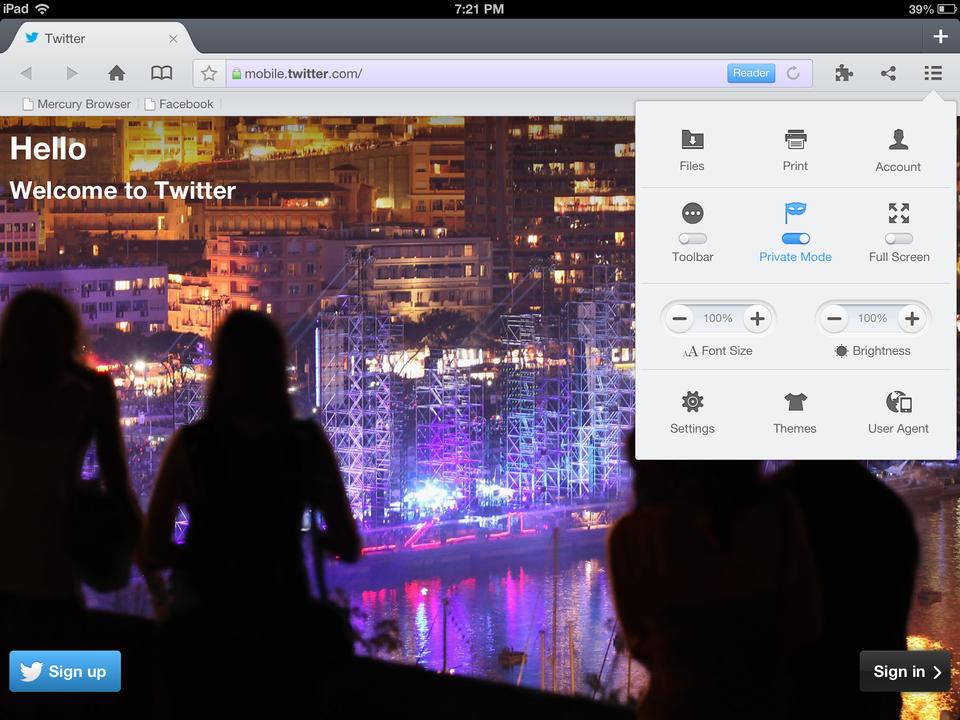Screen dimensions: 960x720
Task: Open Settings gear in menu
Action: pos(692,413)
